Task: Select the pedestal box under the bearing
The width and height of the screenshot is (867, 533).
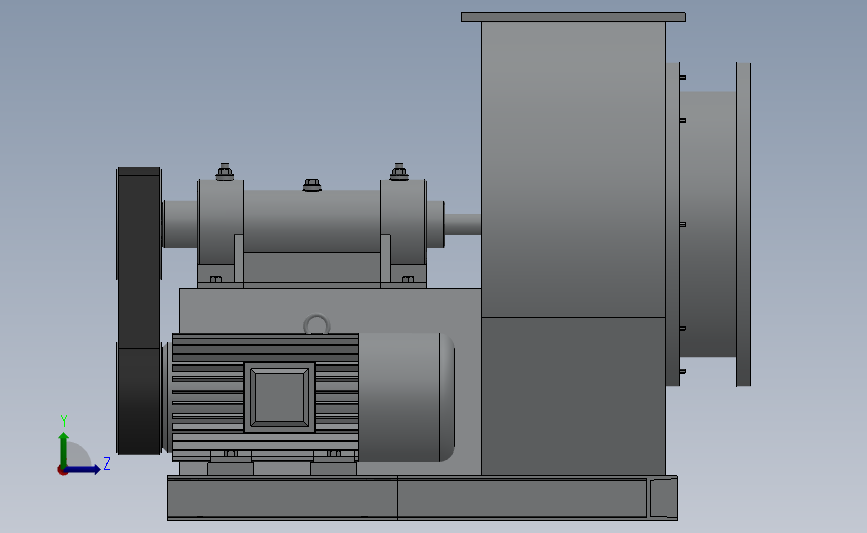Action: [330, 311]
